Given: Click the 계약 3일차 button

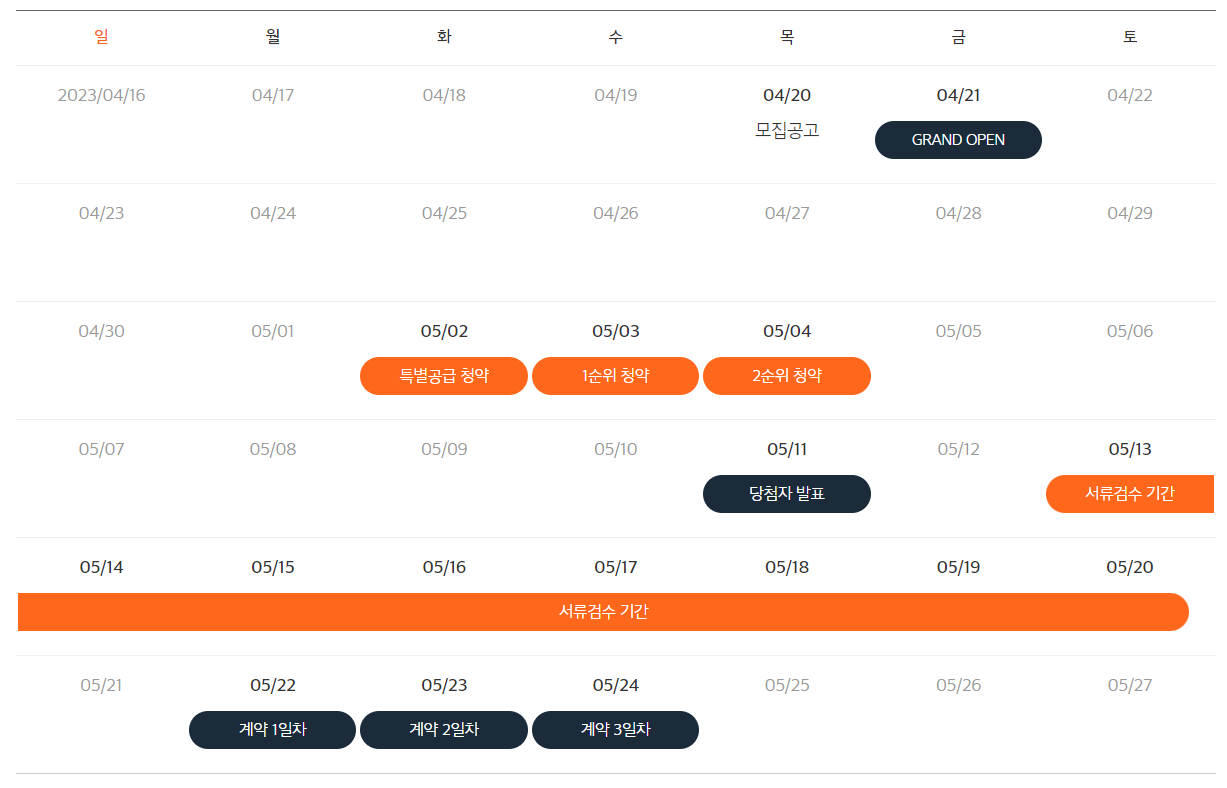Looking at the screenshot, I should (x=615, y=730).
